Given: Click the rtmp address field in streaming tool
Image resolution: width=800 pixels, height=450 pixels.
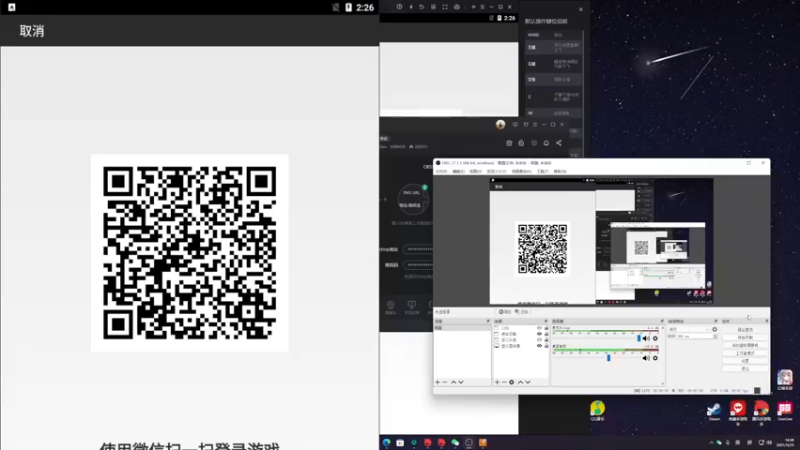Looking at the screenshot, I should click(x=418, y=249).
